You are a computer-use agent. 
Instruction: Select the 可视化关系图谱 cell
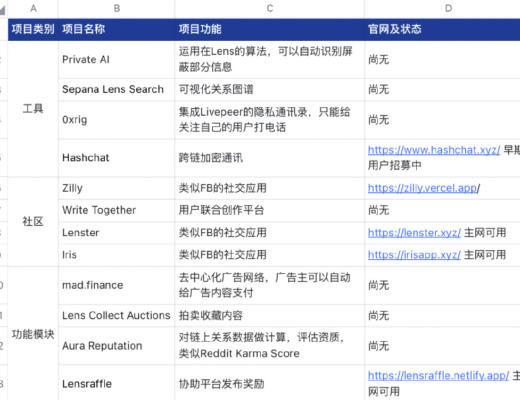270,90
